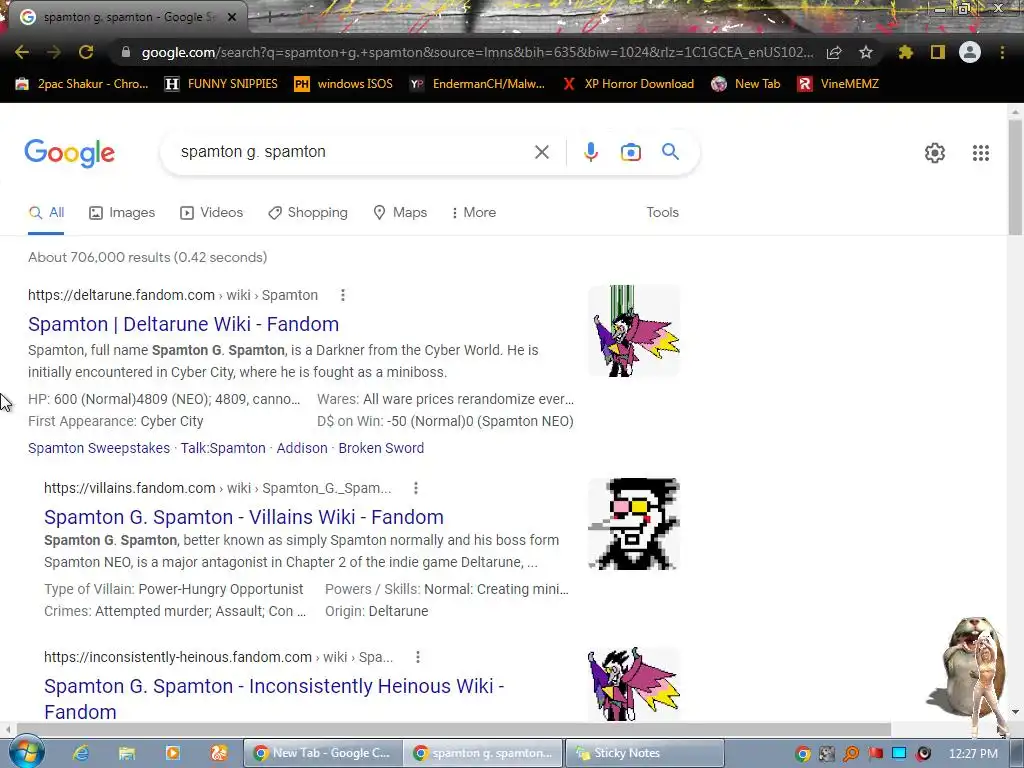Viewport: 1024px width, 768px height.
Task: Open the inconsistently-heinous result options menu
Action: click(x=418, y=657)
